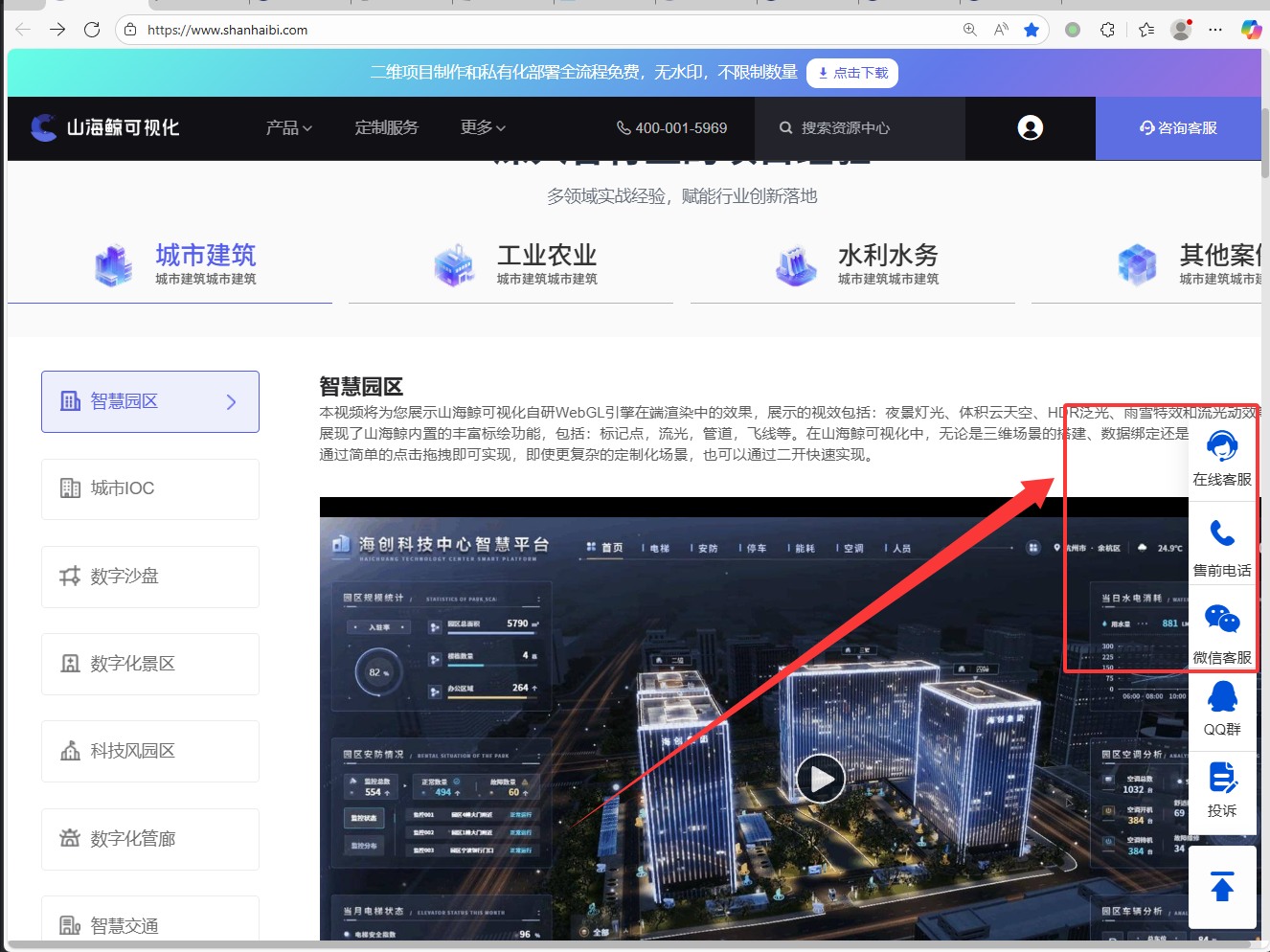Click the back-to-top arrow icon
This screenshot has width=1270, height=952.
click(1222, 887)
